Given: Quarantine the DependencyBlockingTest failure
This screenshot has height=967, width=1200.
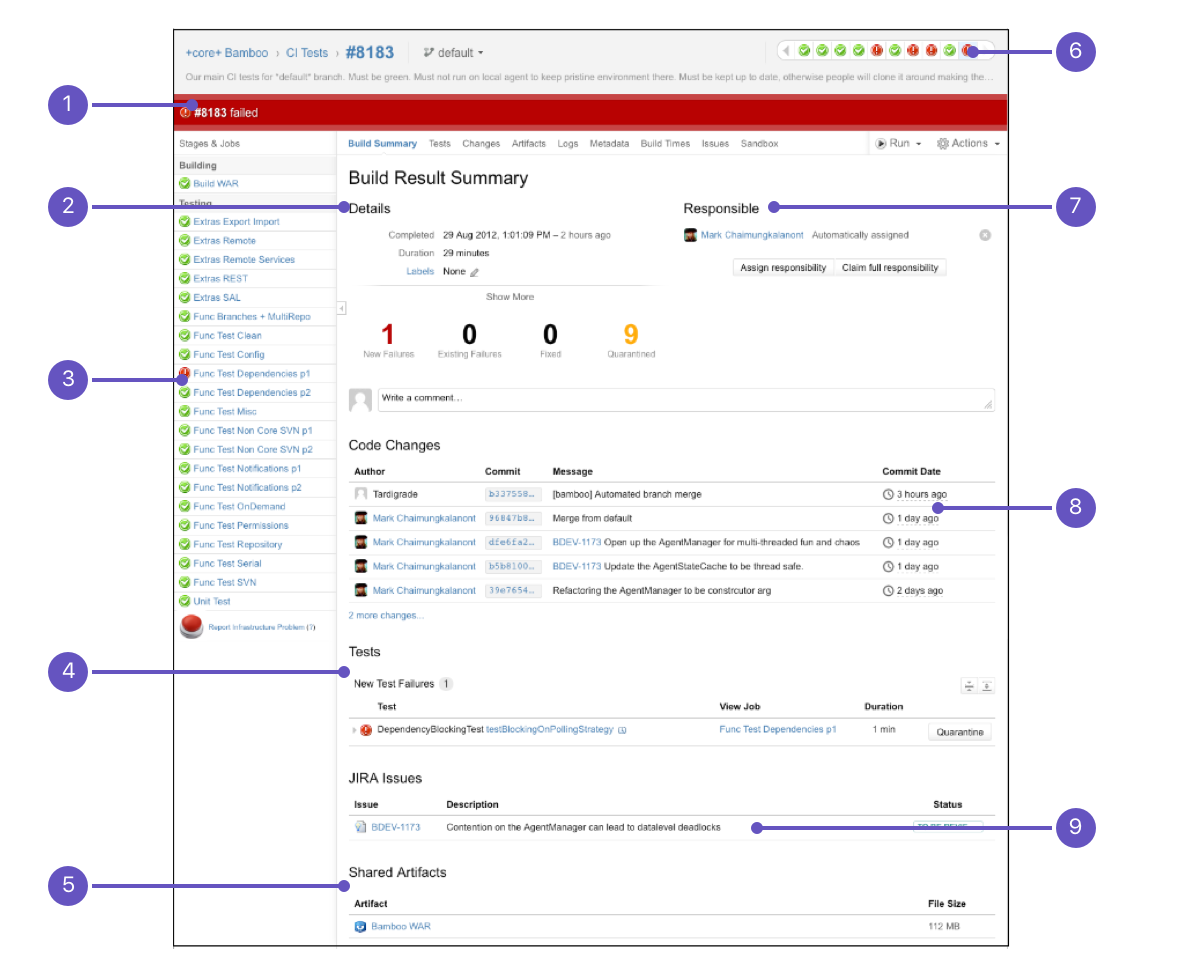Looking at the screenshot, I should [x=960, y=732].
